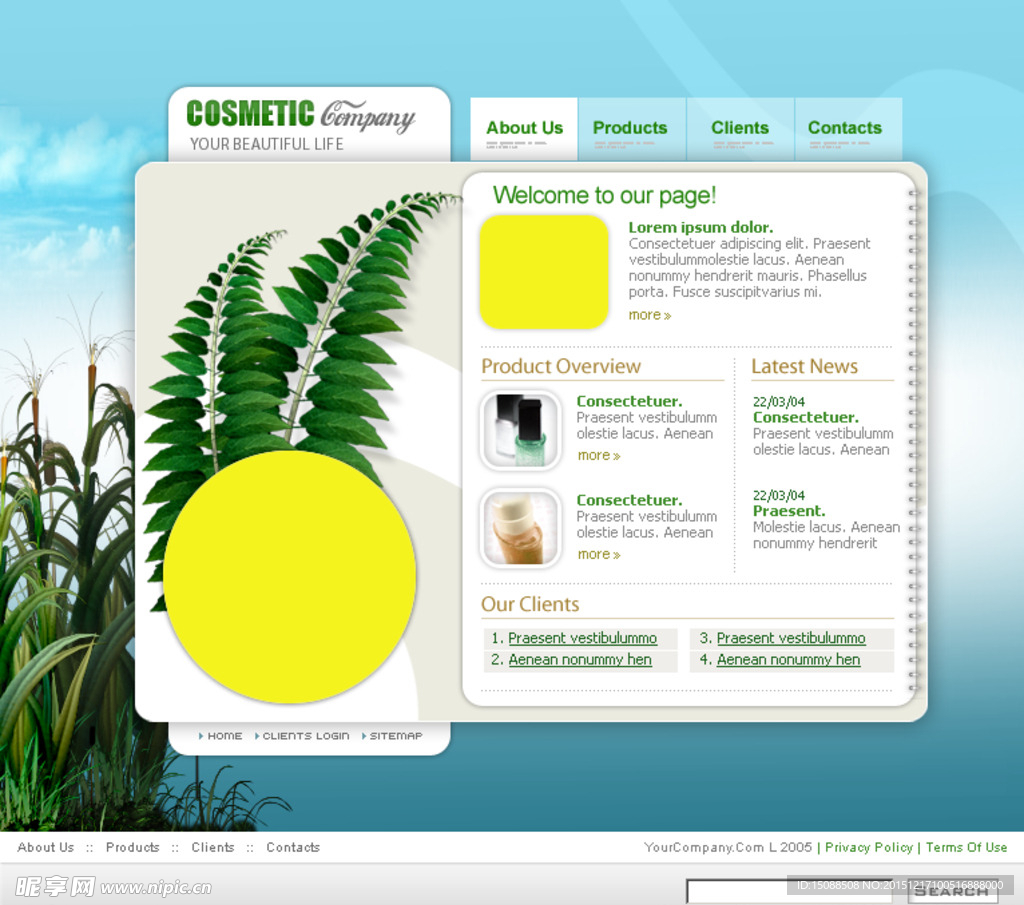The height and width of the screenshot is (905, 1024).
Task: Click the yellow welcome image placeholder
Action: [544, 272]
